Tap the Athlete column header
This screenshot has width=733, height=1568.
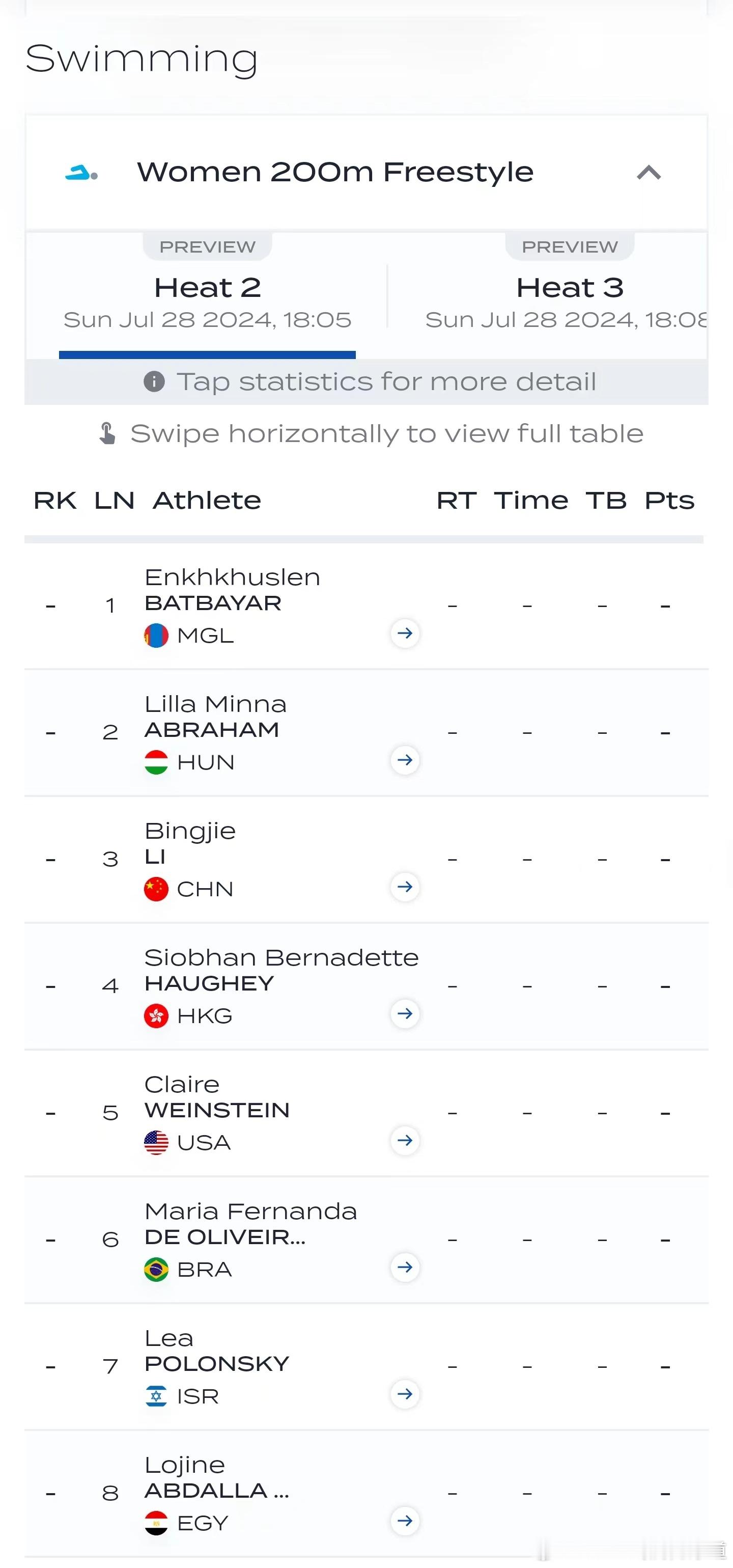click(x=207, y=501)
